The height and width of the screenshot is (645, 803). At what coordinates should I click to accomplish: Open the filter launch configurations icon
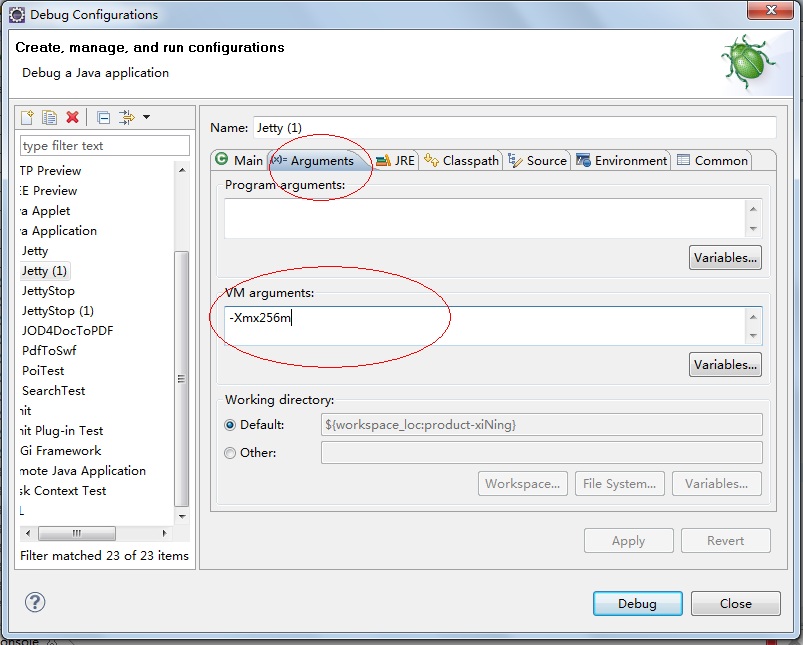tap(126, 117)
